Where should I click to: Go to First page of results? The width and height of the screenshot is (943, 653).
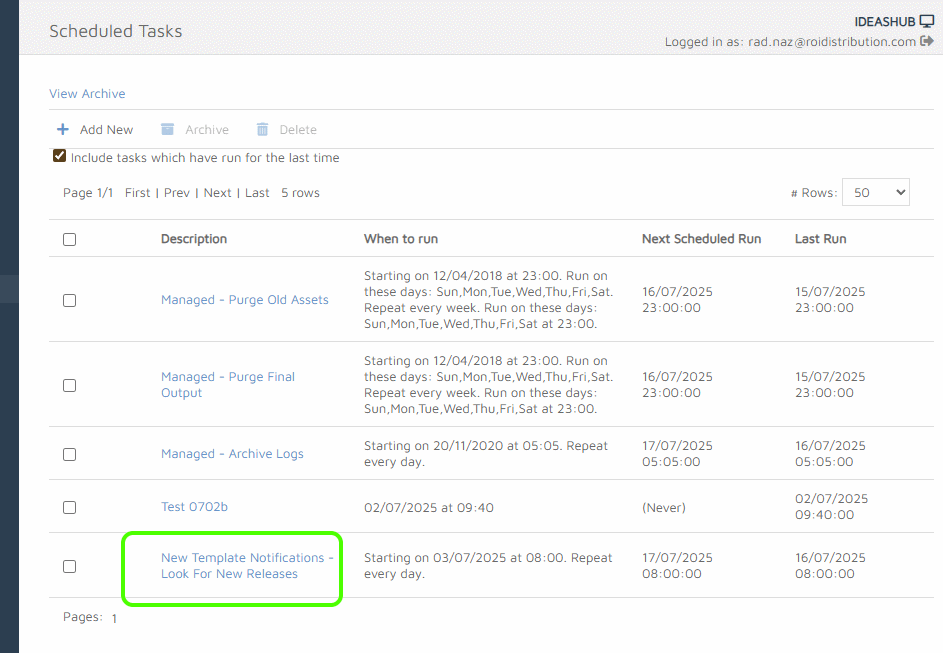click(138, 193)
